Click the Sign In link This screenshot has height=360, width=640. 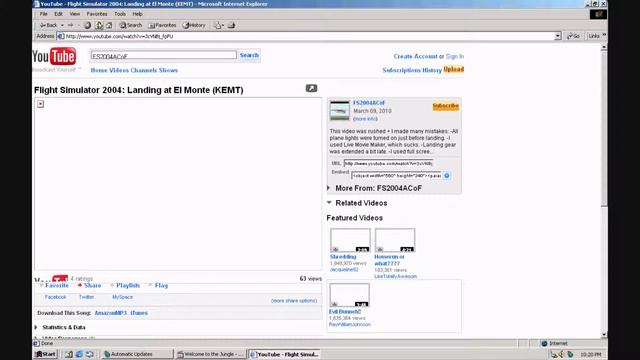point(455,56)
